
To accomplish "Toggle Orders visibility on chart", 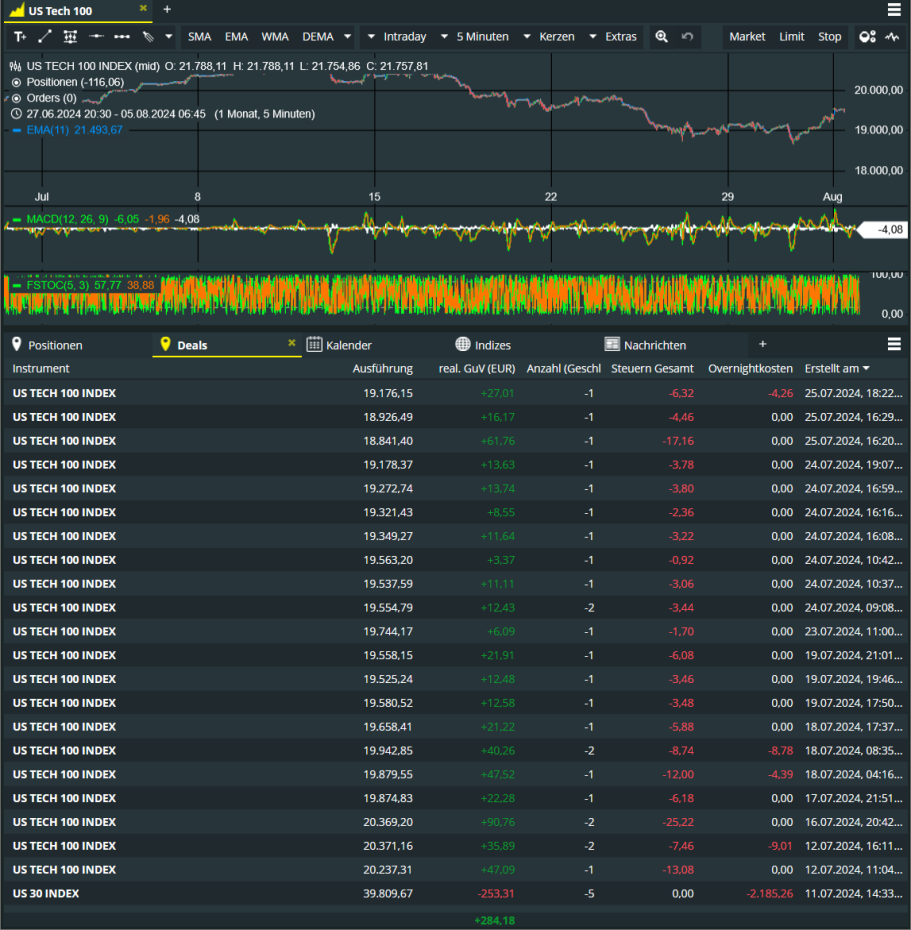I will click(x=16, y=98).
